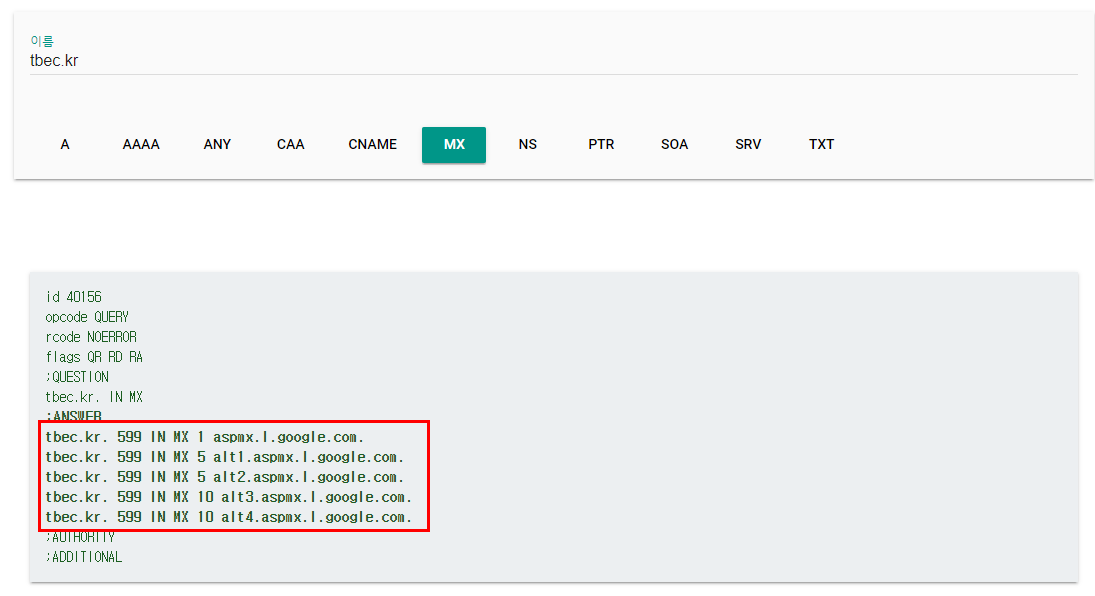Switch to NS record lookup

527,145
